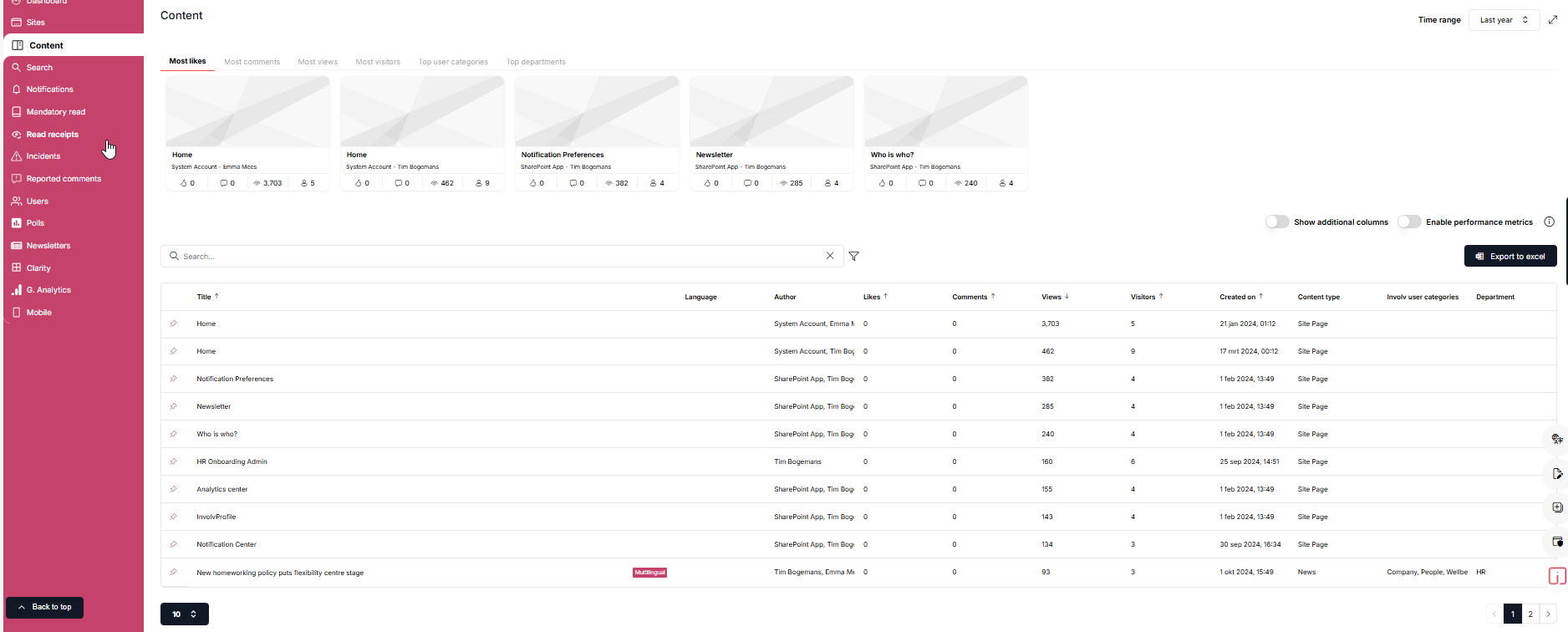Click the Multilingual badge
The height and width of the screenshot is (632, 1568).
click(649, 573)
